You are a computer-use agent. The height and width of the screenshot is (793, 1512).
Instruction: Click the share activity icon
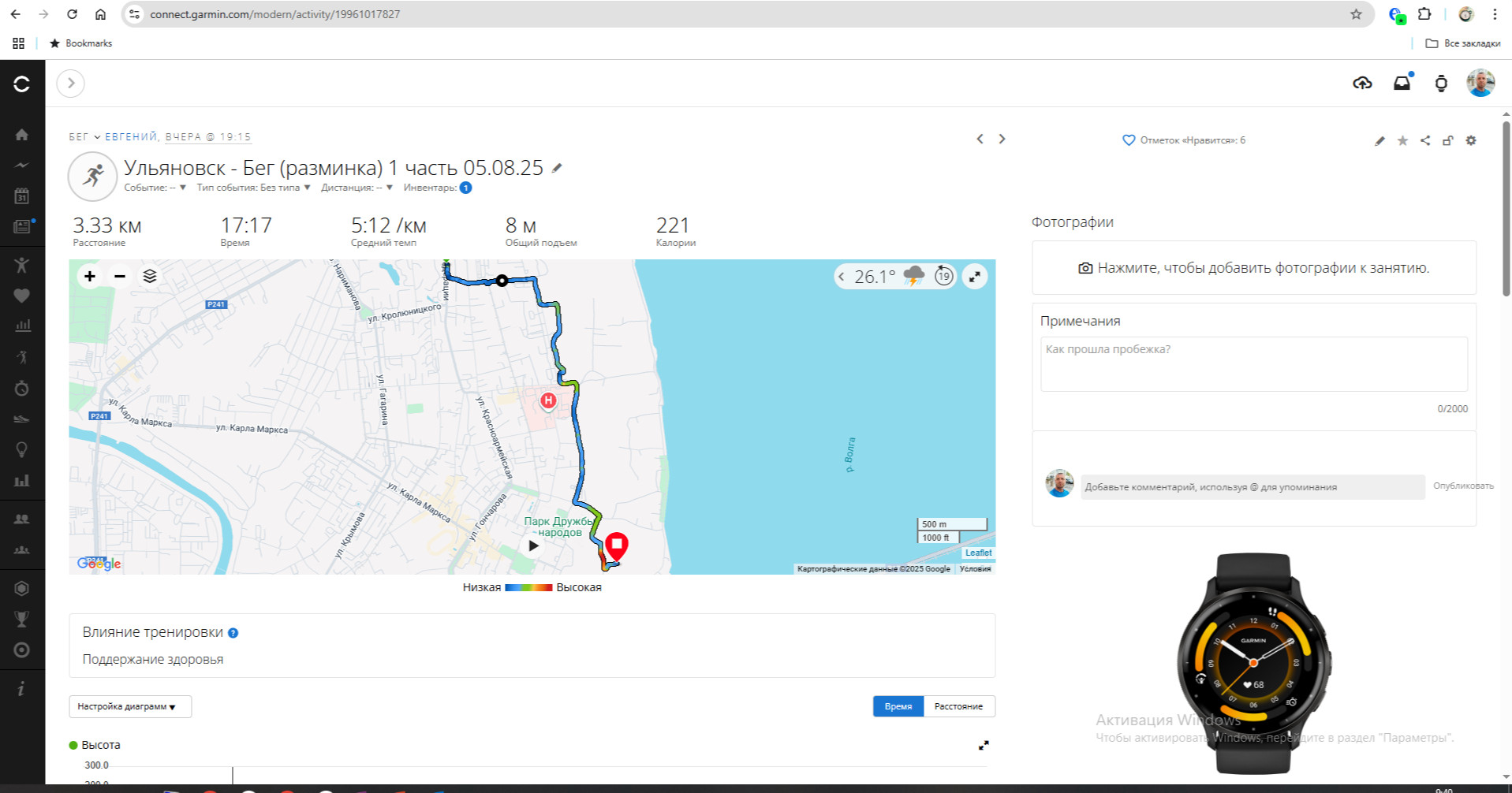click(x=1425, y=140)
